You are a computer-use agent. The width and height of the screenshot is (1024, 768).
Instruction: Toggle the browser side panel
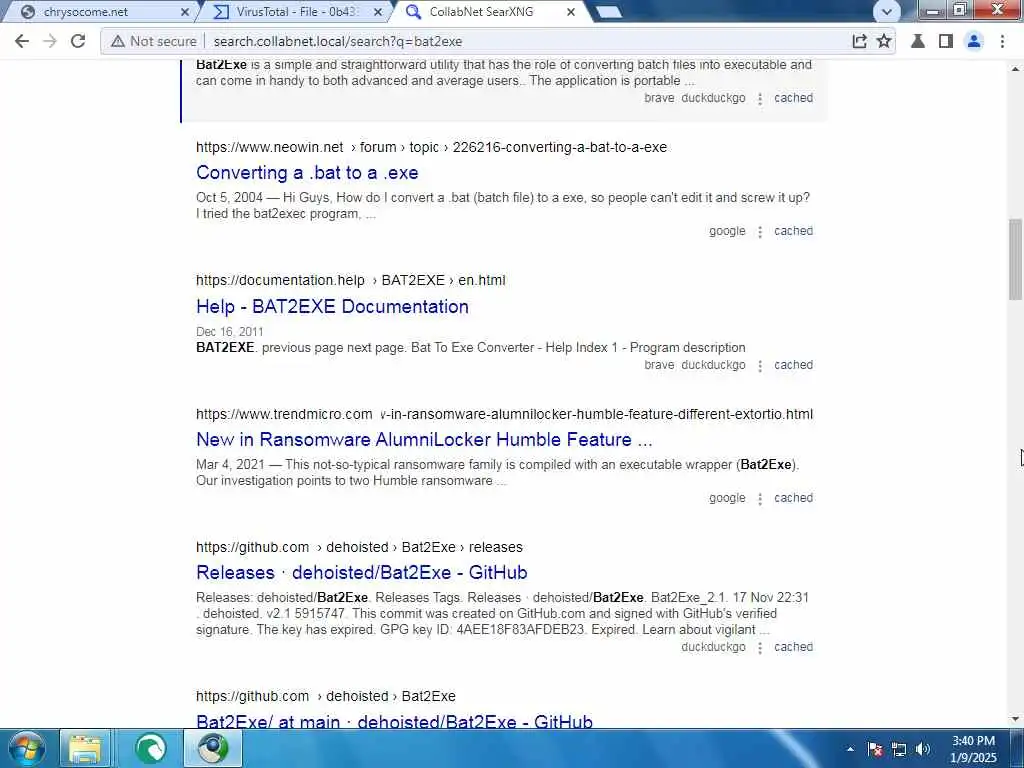coord(946,41)
